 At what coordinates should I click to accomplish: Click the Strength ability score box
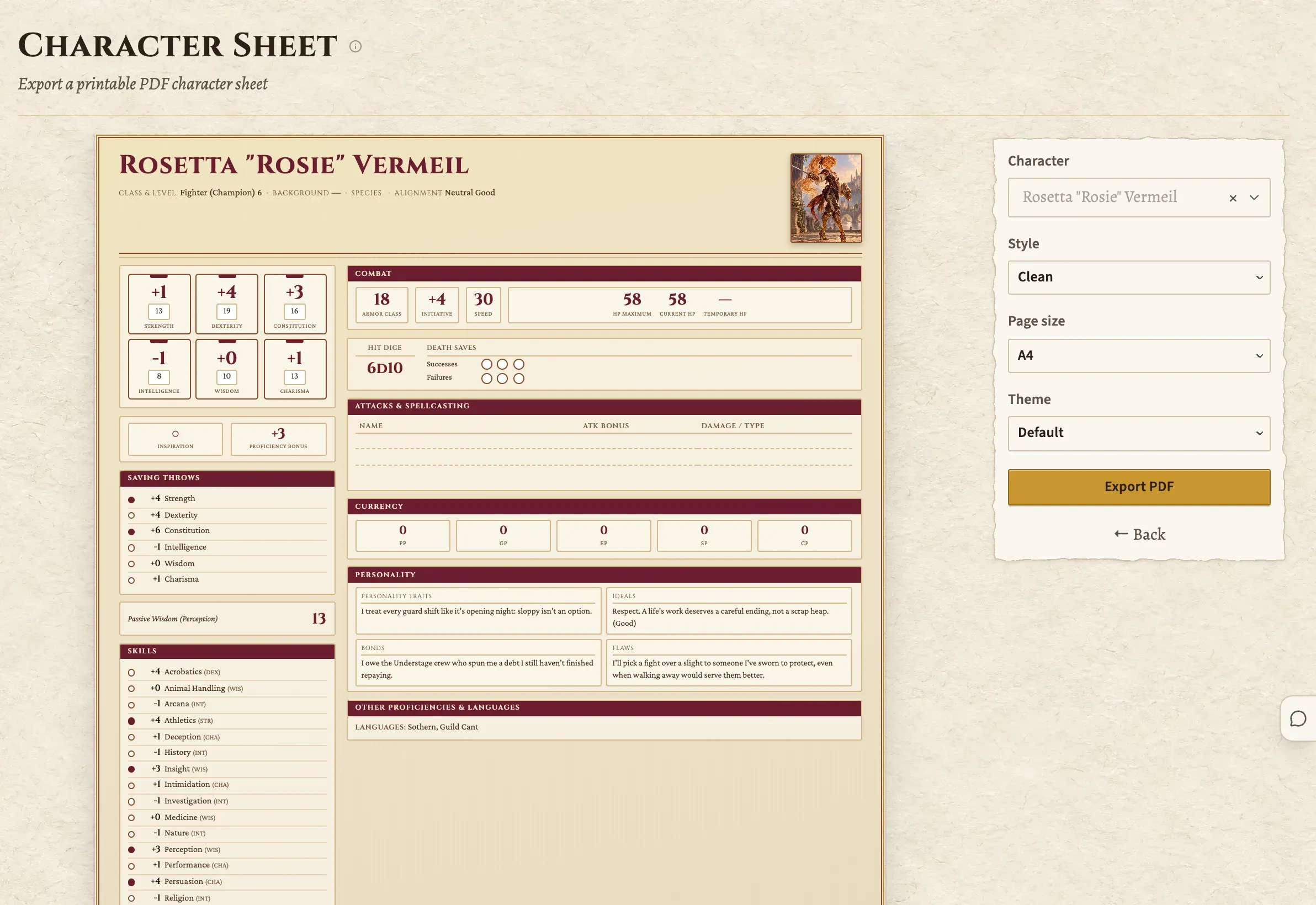tap(159, 304)
